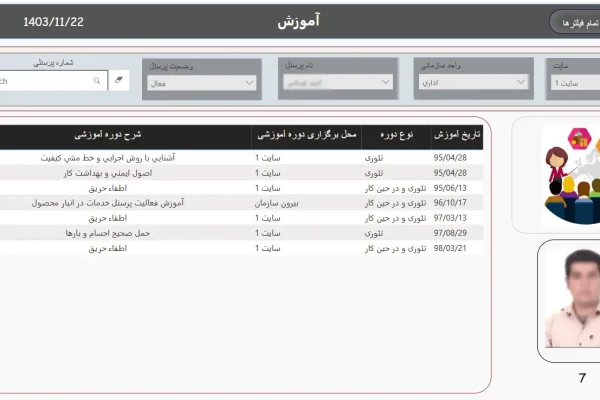Click the eraser clear-search icon
Screen dimensions: 600x400
click(x=119, y=80)
